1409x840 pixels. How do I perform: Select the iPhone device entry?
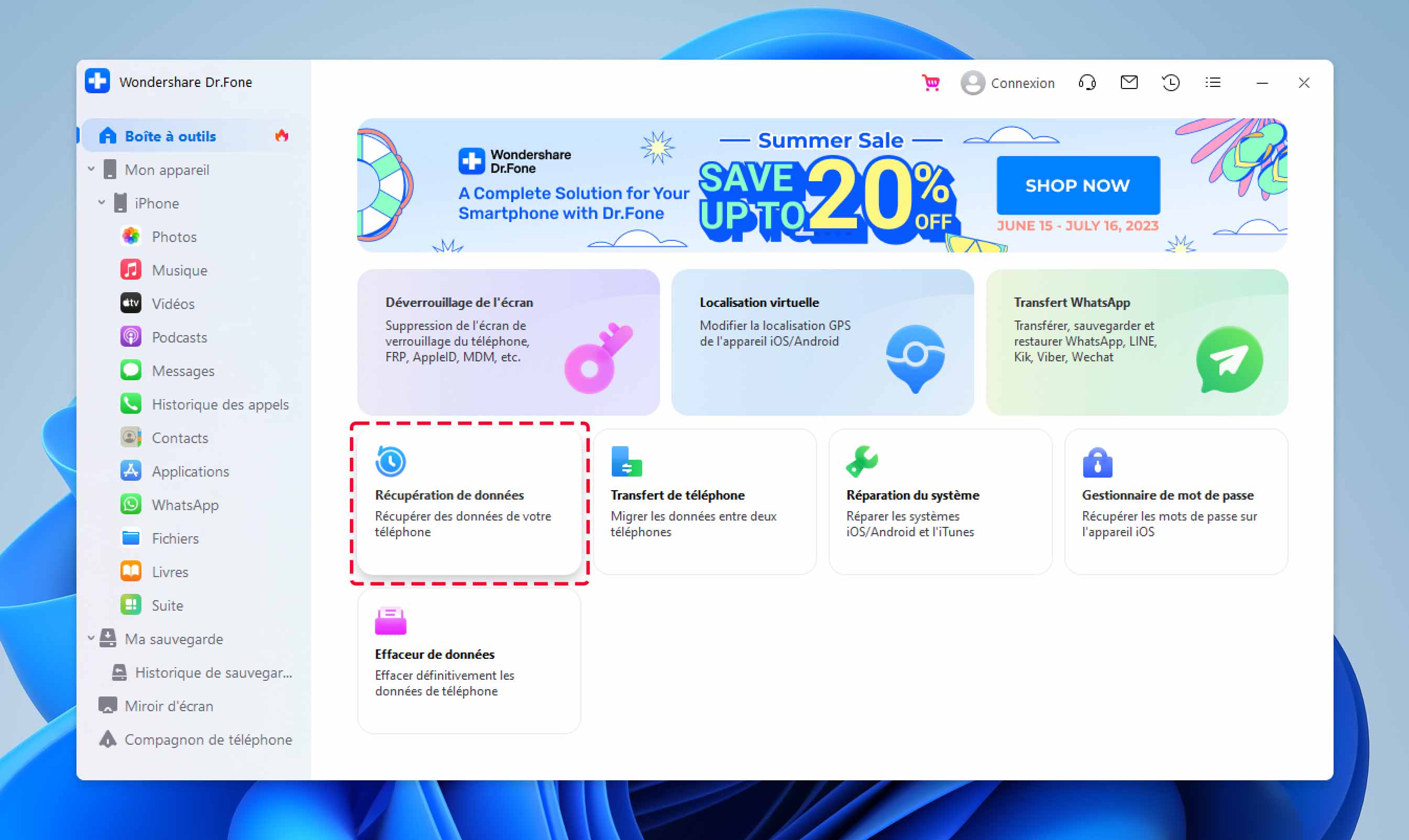(x=156, y=203)
